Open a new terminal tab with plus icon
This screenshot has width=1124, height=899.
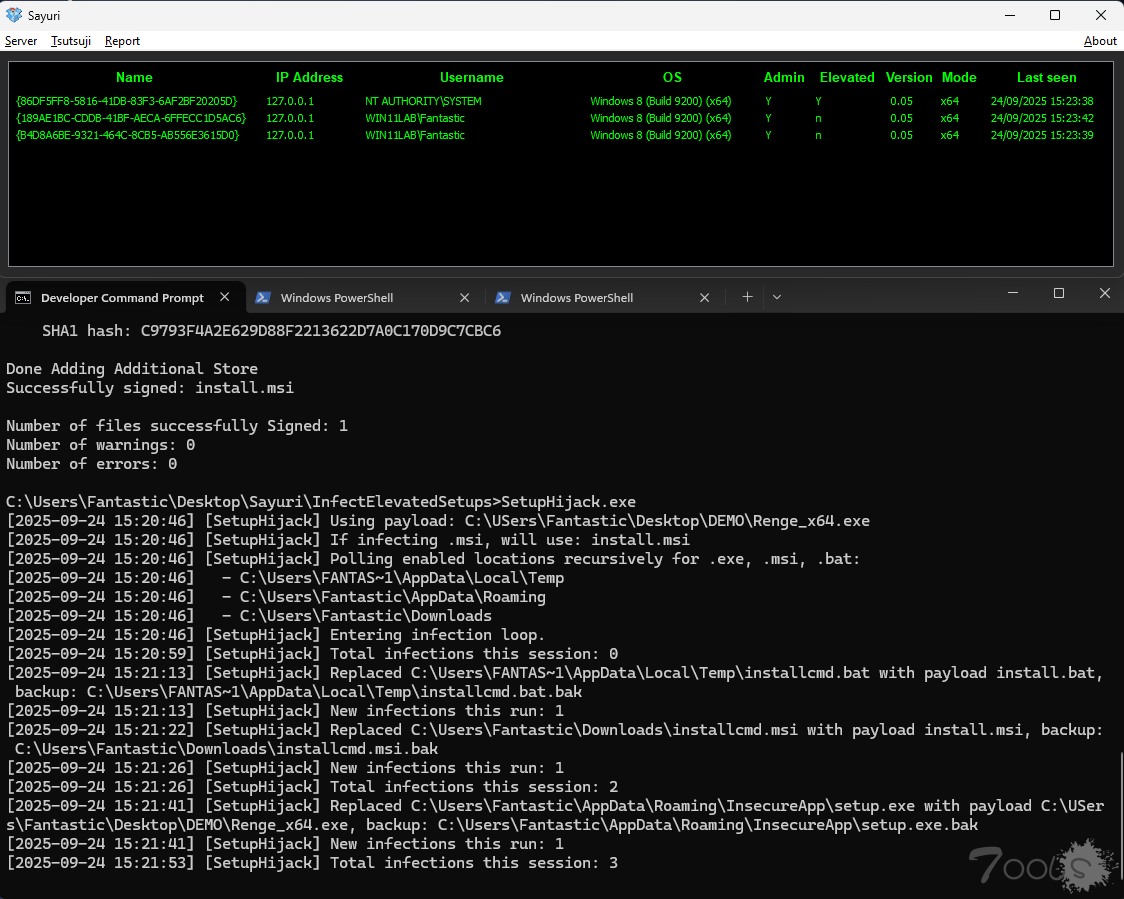pyautogui.click(x=747, y=297)
